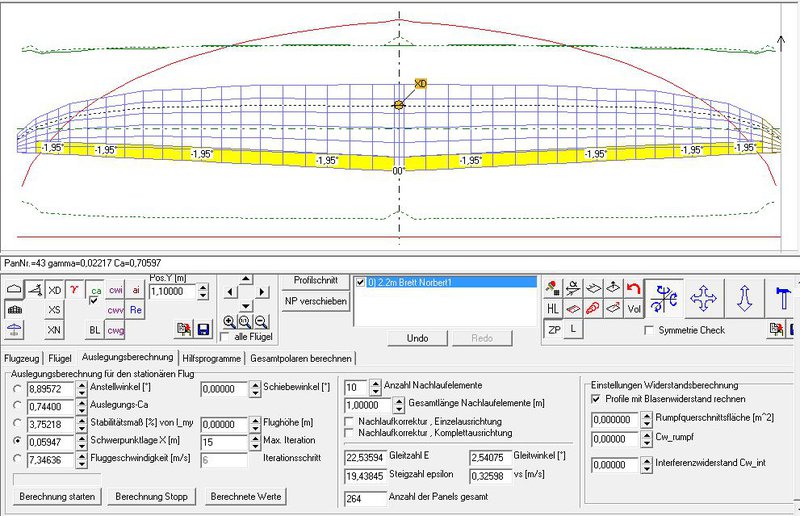Click the blue hammer tool icon
This screenshot has height=516, width=800.
tap(782, 297)
